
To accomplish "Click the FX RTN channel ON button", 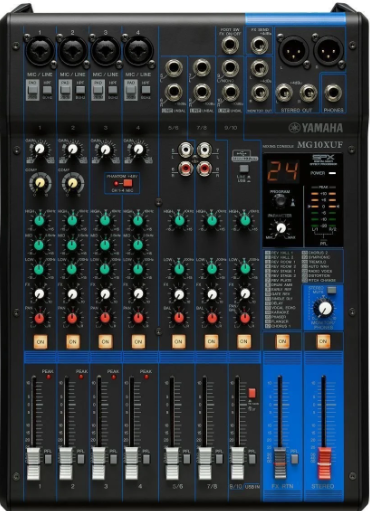I will [282, 342].
